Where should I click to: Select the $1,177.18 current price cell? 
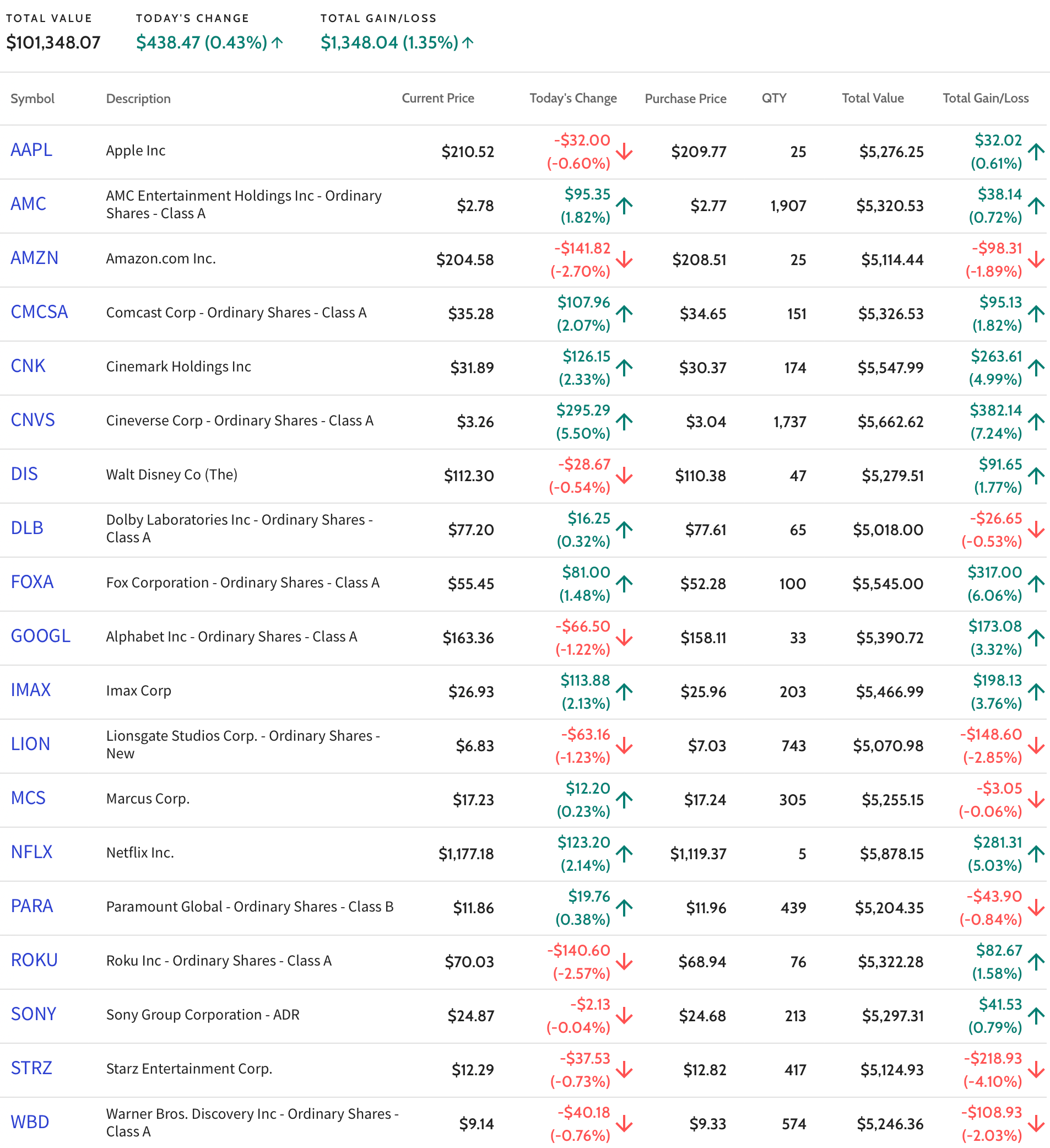click(x=466, y=854)
